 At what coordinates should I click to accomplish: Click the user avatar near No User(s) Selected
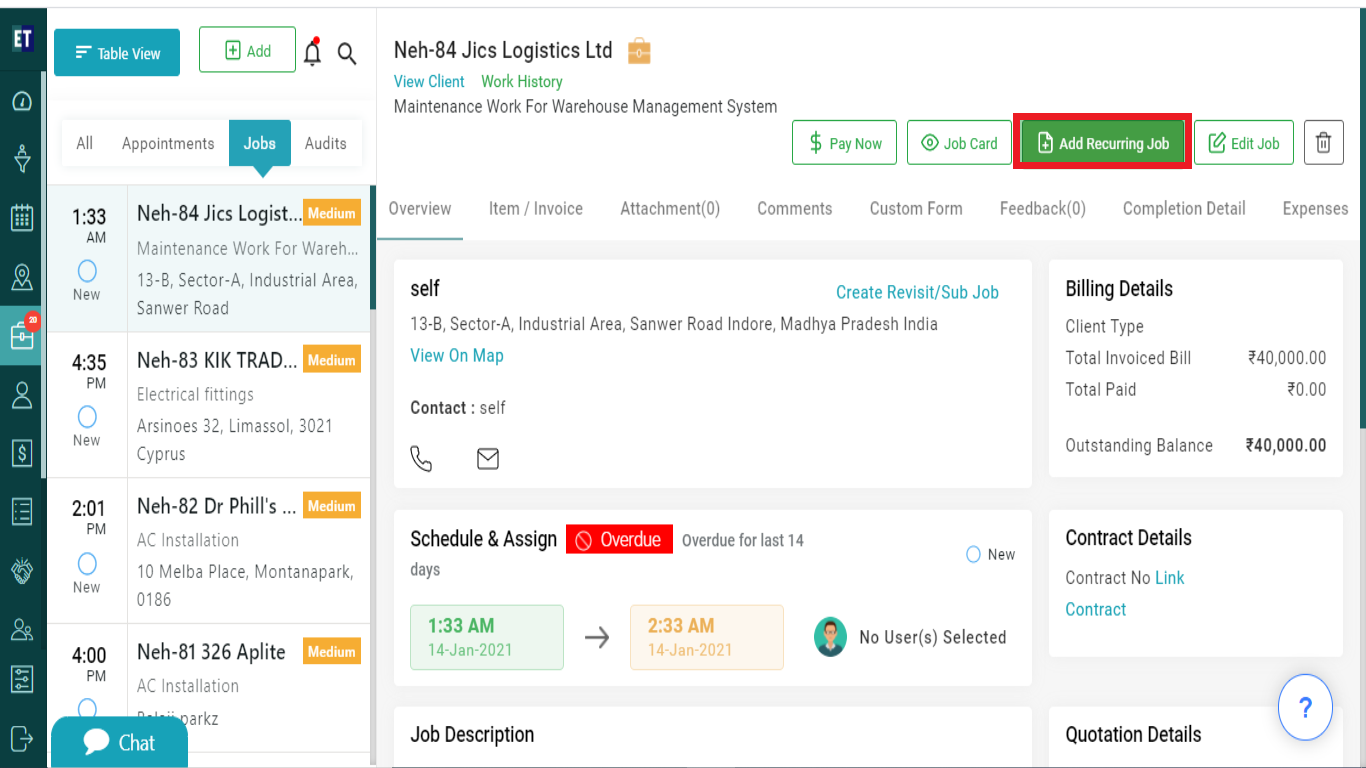830,637
